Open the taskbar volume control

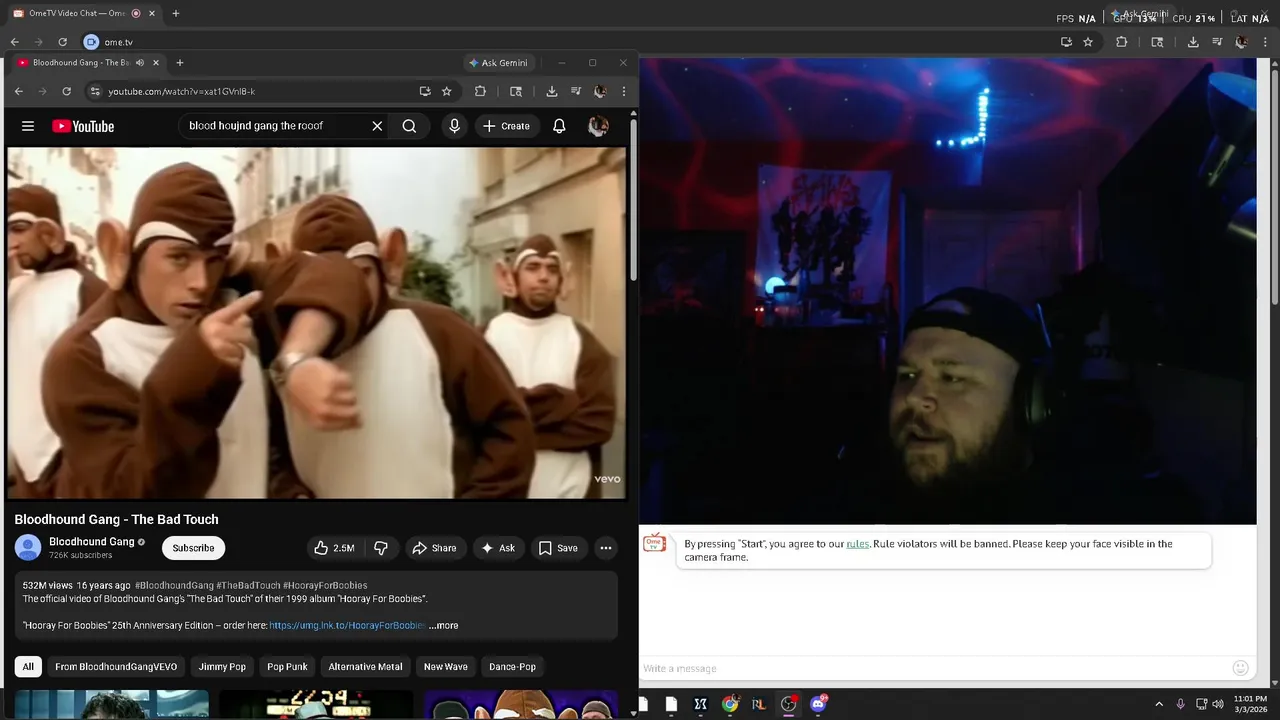pos(1218,704)
